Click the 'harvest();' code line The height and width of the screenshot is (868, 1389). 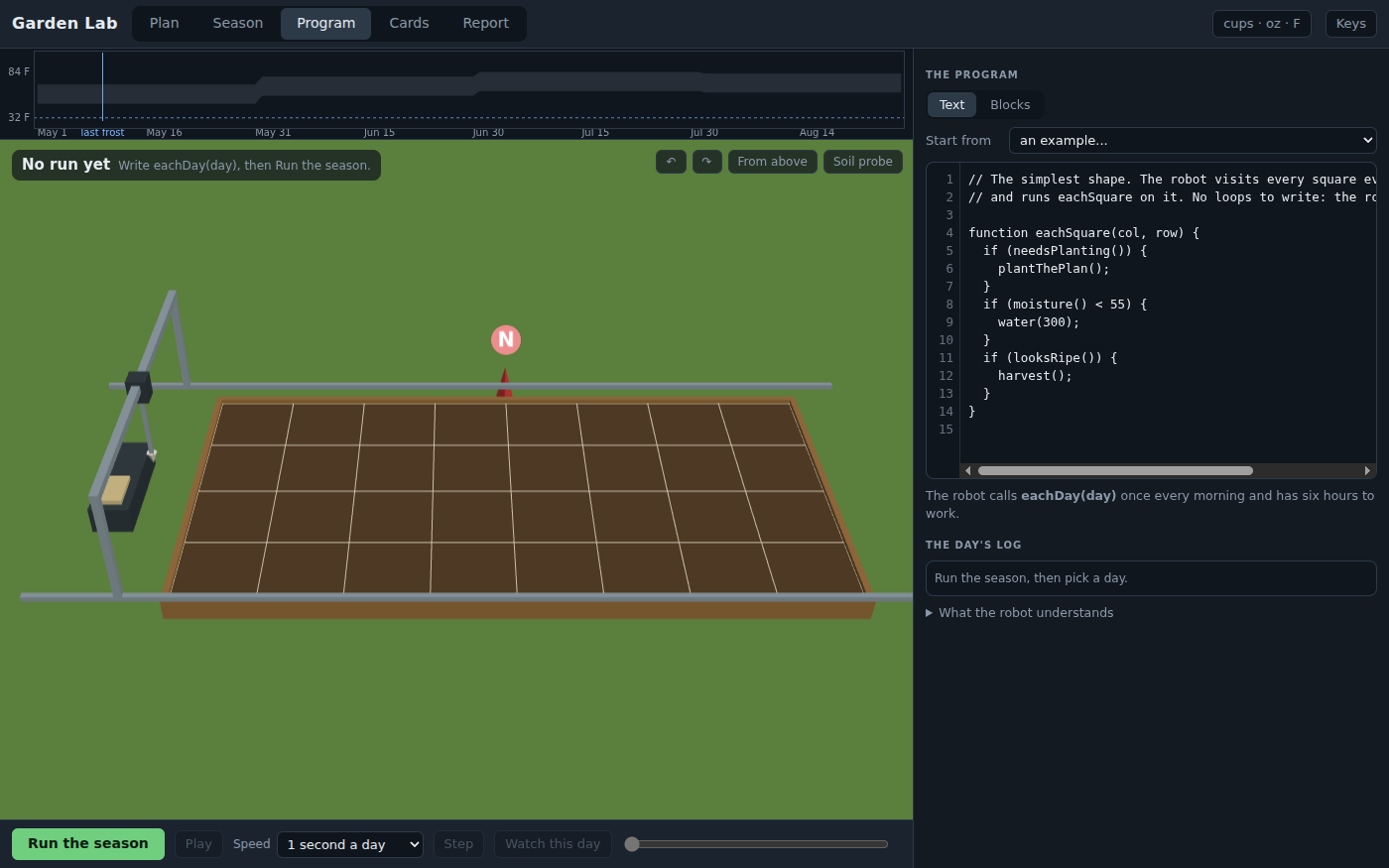1035,376
